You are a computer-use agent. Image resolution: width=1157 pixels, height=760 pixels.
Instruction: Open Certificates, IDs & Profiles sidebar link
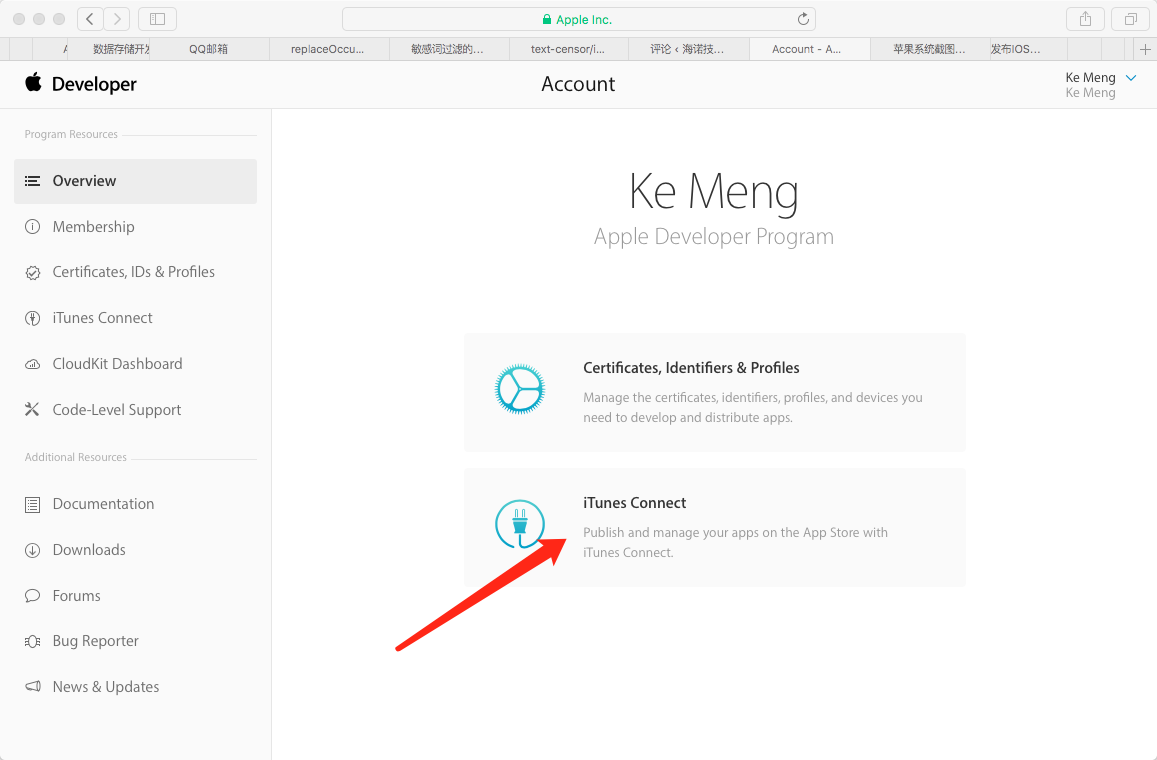[134, 272]
